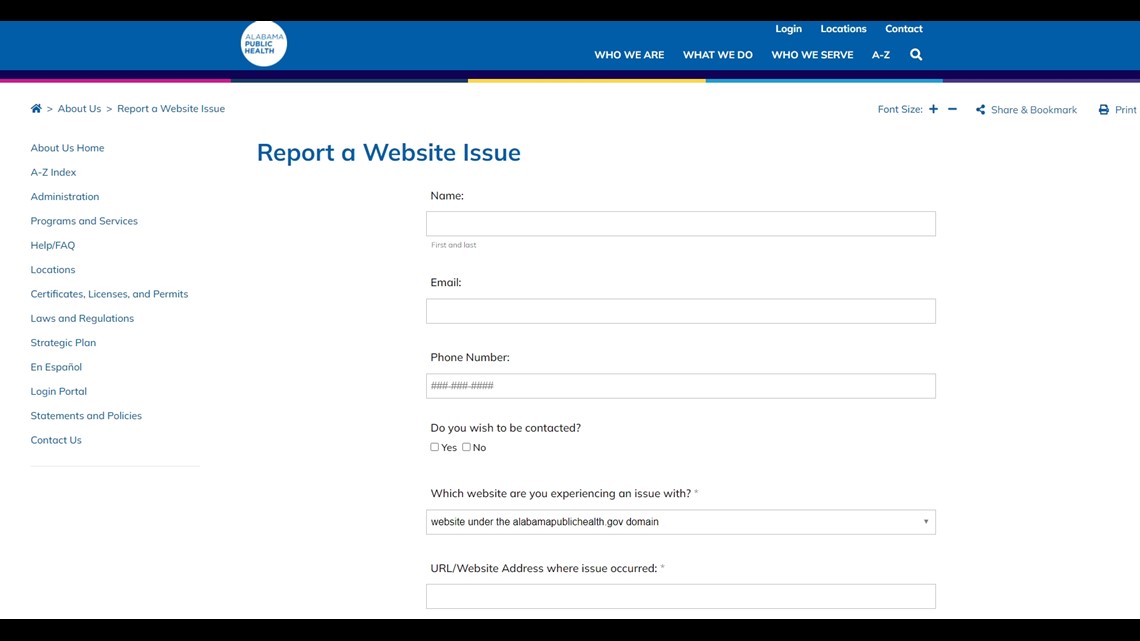Open Statements and Policies sidebar link

[86, 416]
